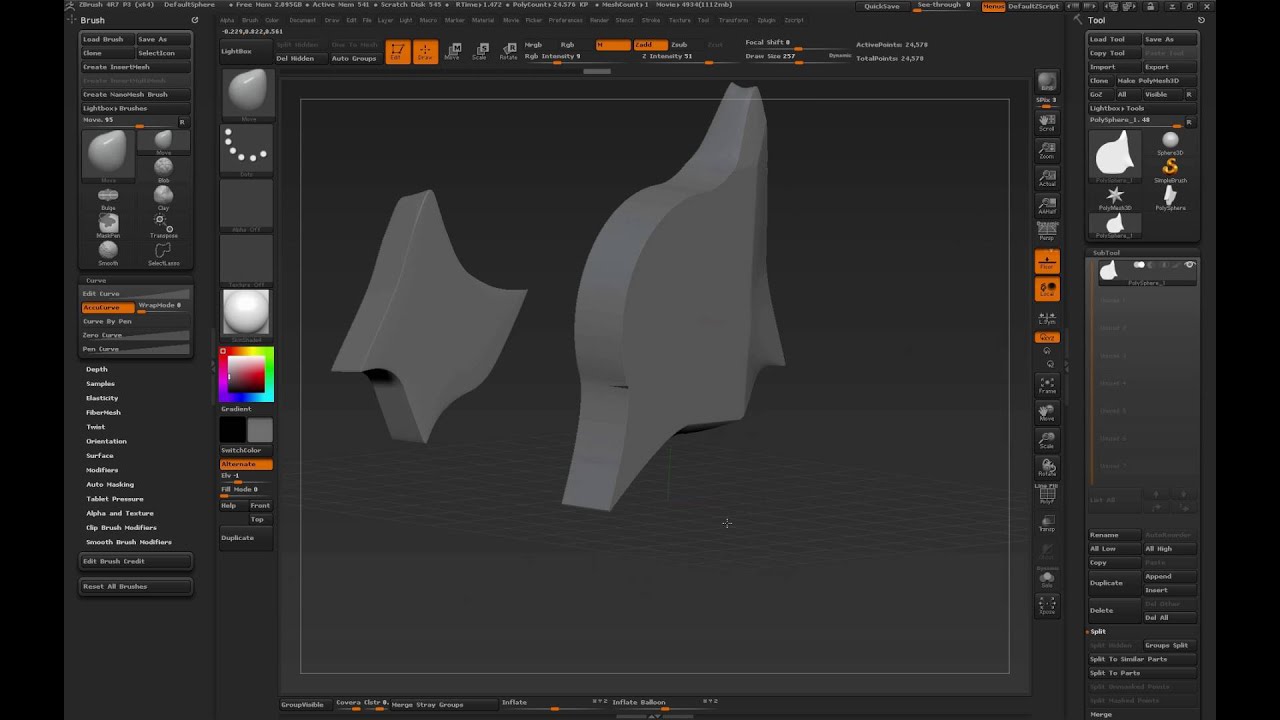Image resolution: width=1280 pixels, height=720 pixels.
Task: Select the SimpleBrush tool
Action: tap(1169, 169)
